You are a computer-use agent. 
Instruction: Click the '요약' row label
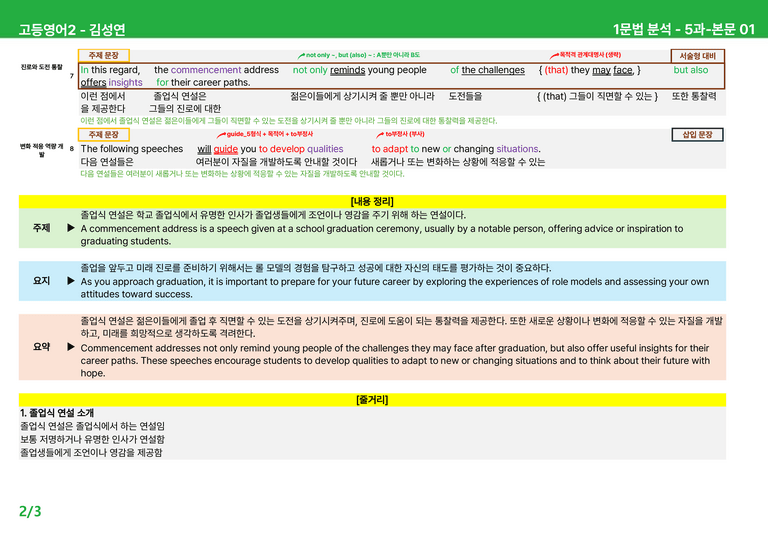pyautogui.click(x=42, y=347)
